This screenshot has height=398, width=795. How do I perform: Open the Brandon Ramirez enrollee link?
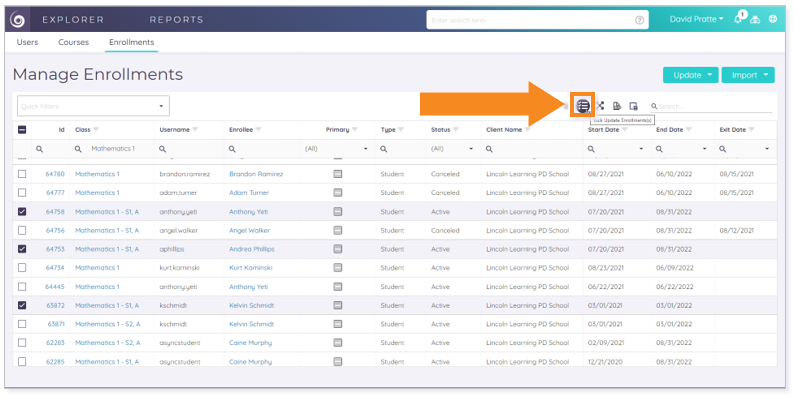256,174
